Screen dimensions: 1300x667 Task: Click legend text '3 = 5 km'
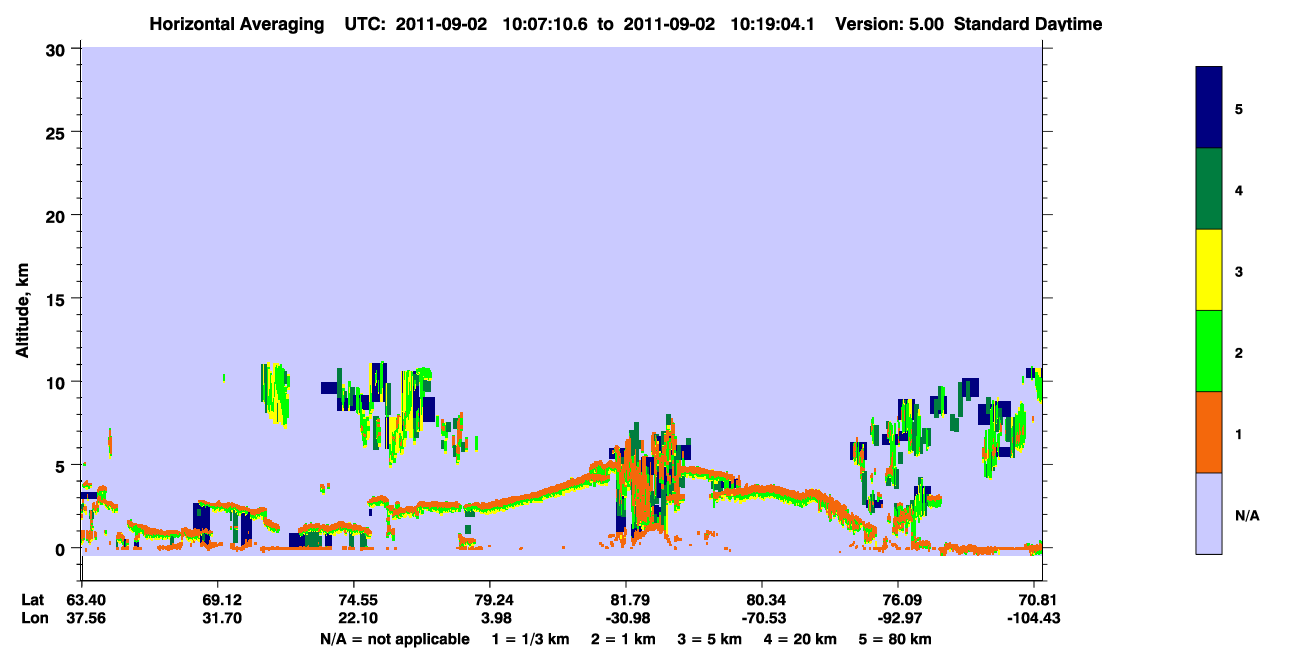[711, 639]
